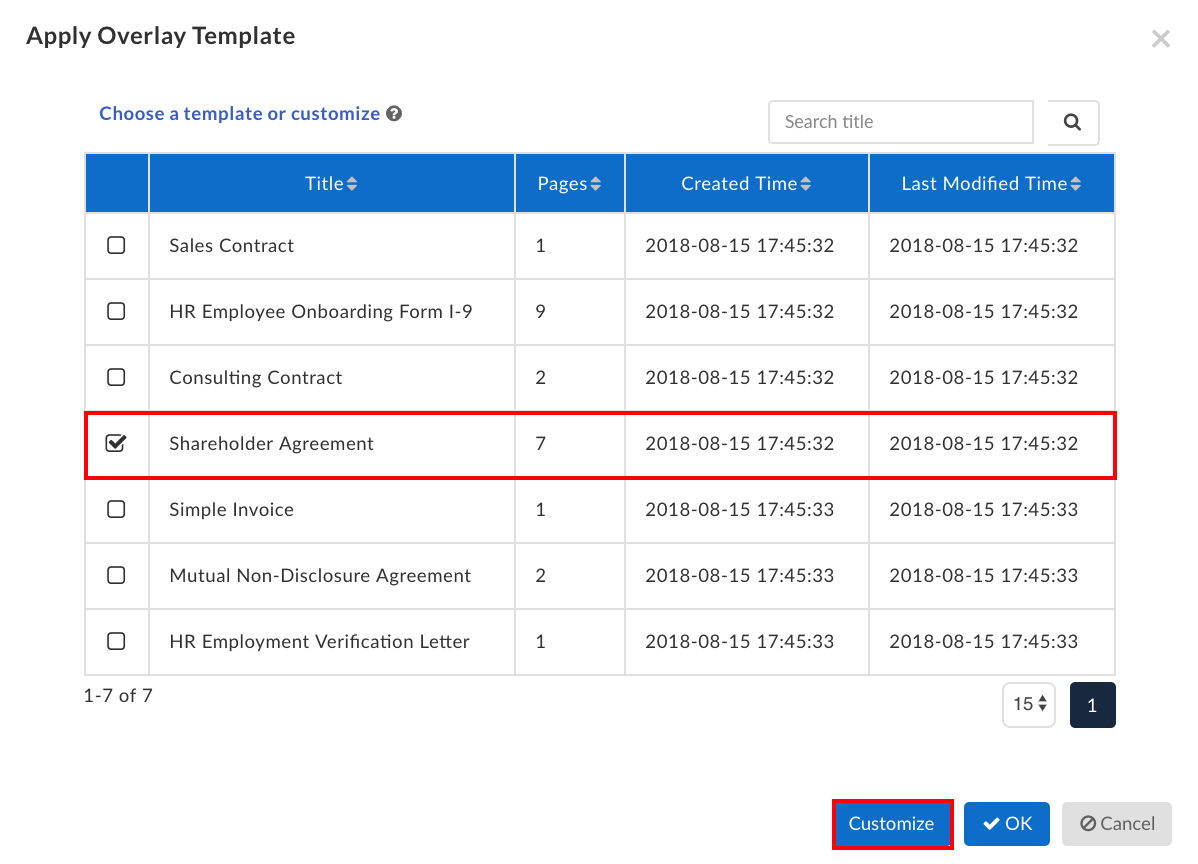The height and width of the screenshot is (864, 1198).
Task: Open help icon next to template heading
Action: coord(394,114)
